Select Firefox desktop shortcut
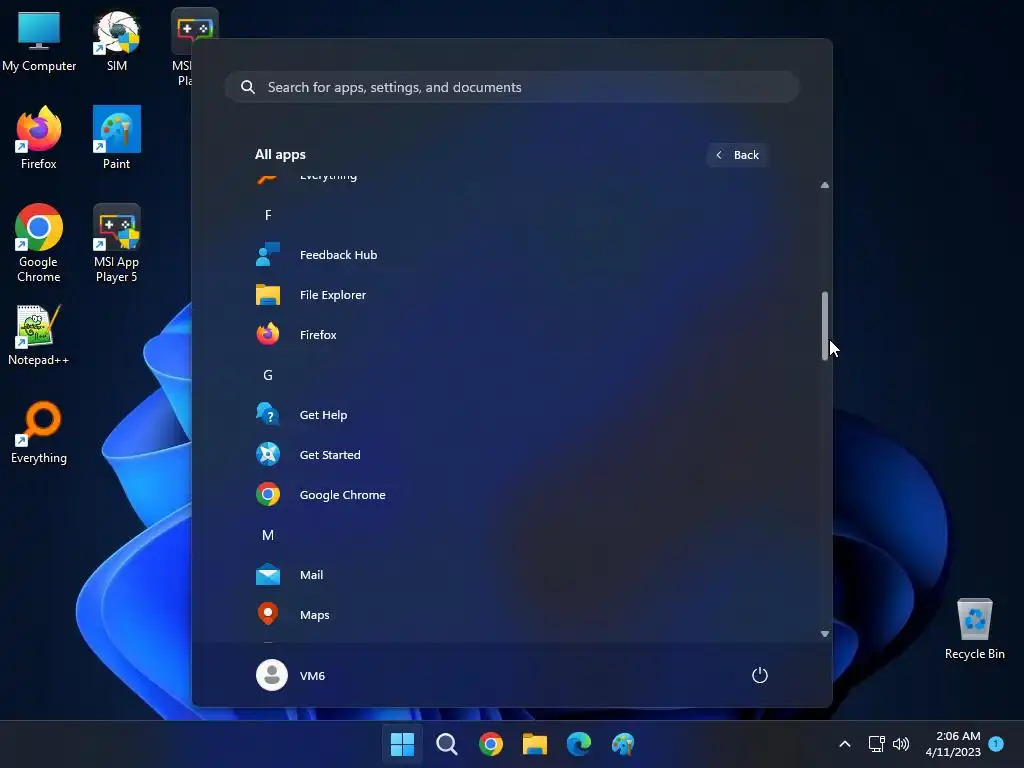The width and height of the screenshot is (1024, 768). 39,138
